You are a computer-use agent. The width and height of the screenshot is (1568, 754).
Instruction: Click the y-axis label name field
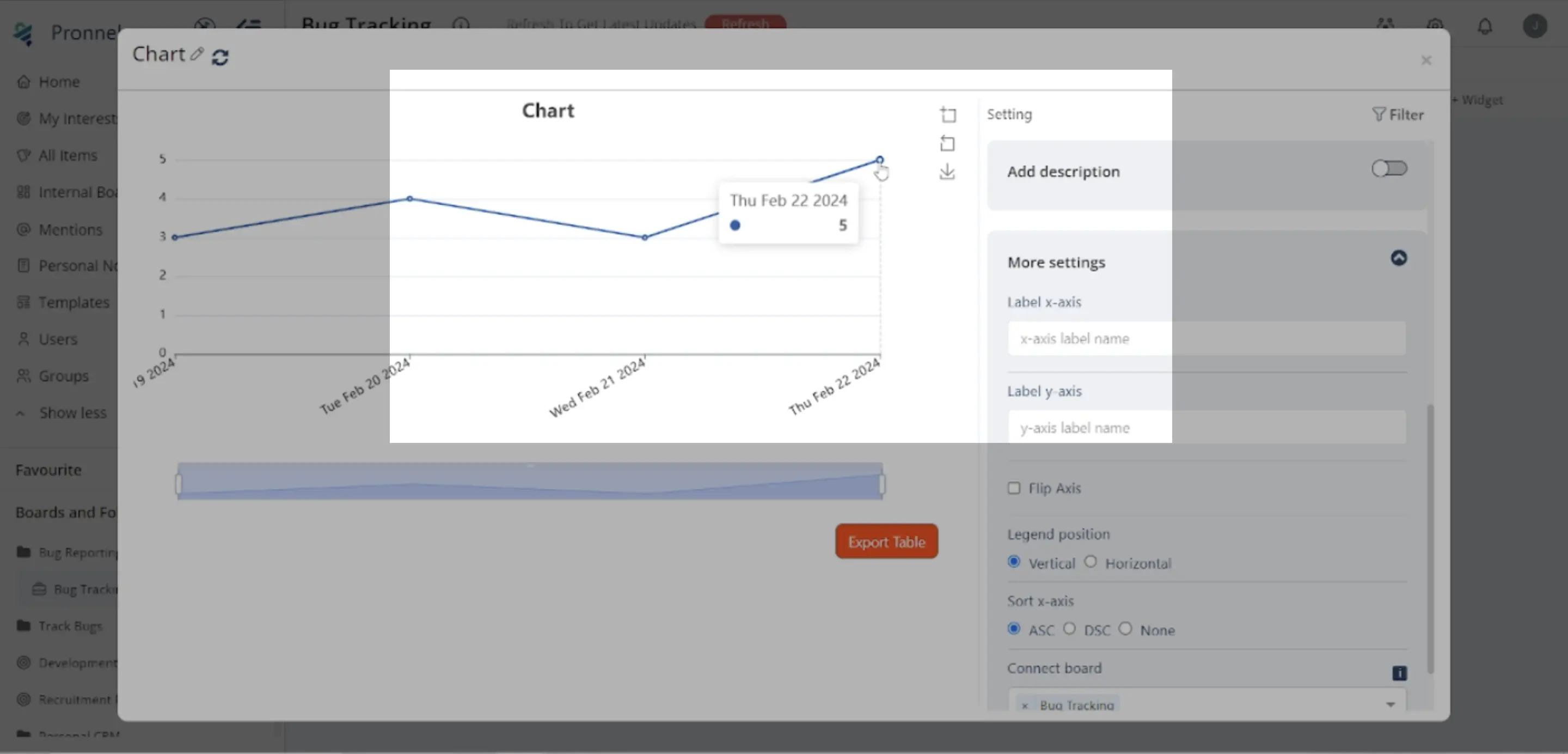(x=1206, y=428)
